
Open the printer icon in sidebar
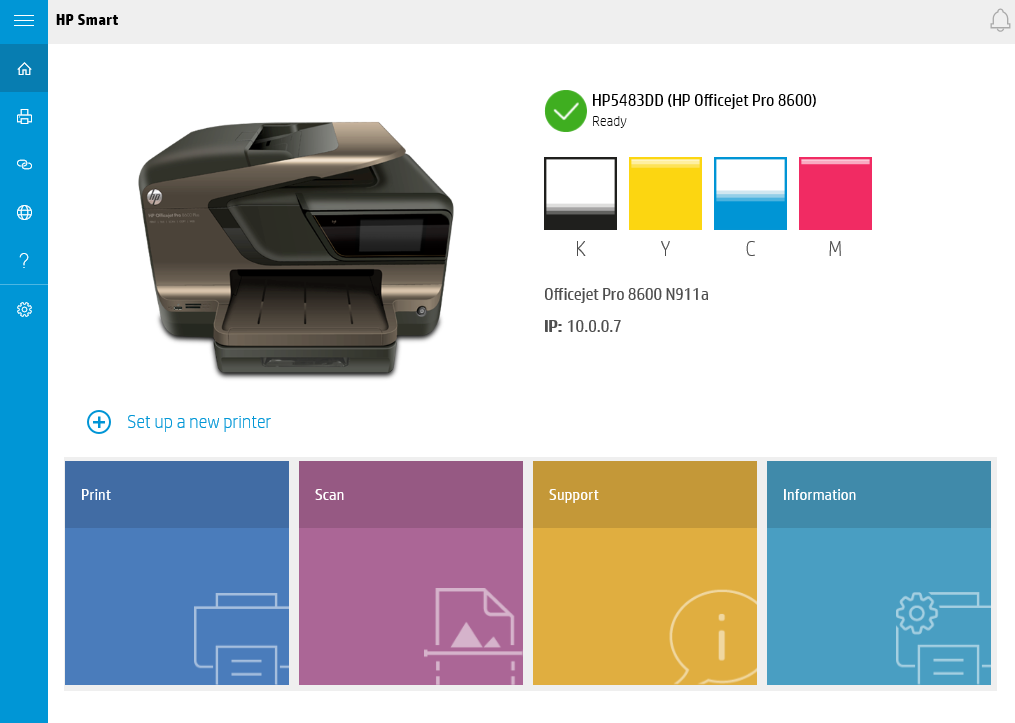[x=24, y=117]
